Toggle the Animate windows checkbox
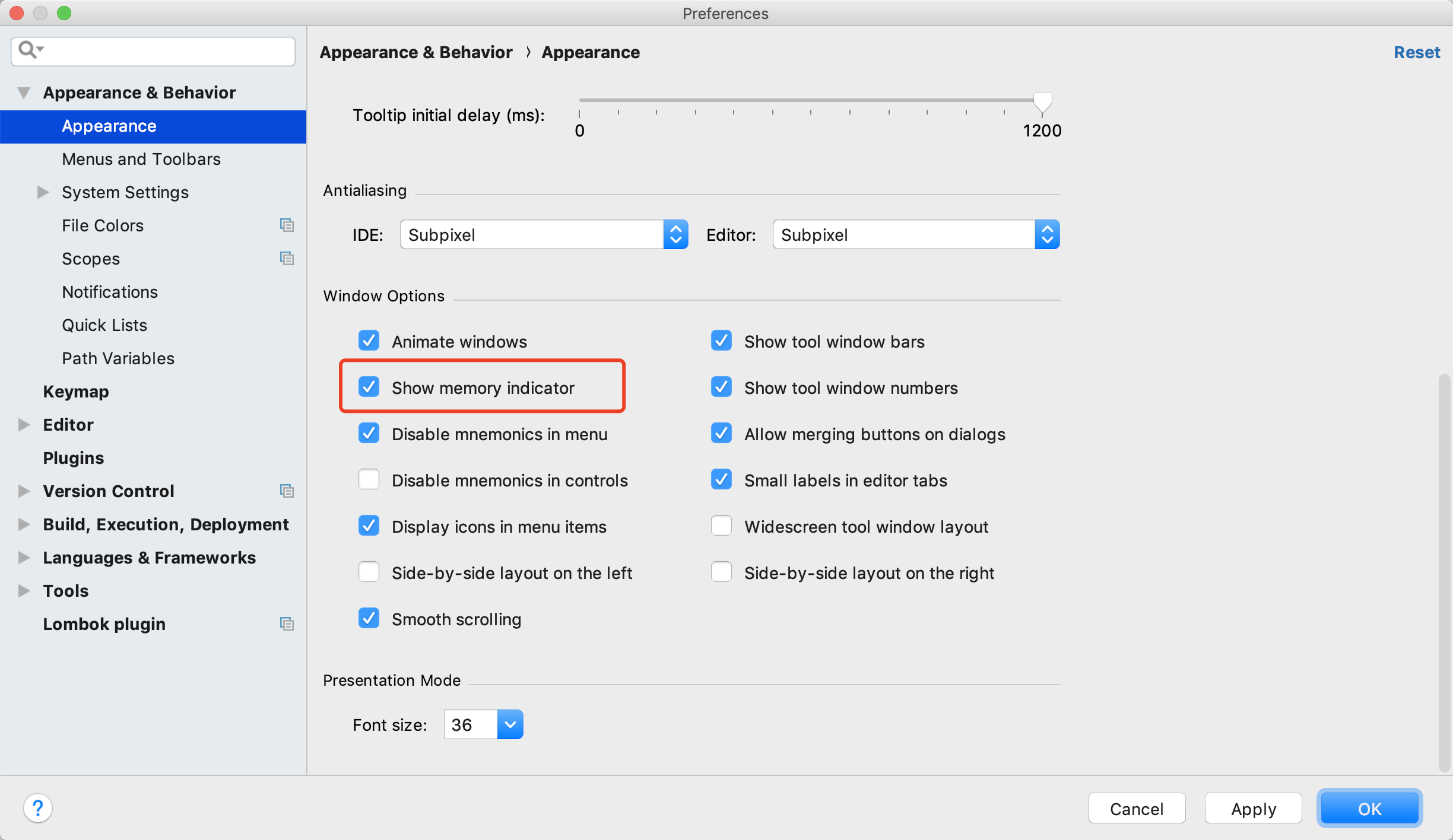 coord(369,341)
